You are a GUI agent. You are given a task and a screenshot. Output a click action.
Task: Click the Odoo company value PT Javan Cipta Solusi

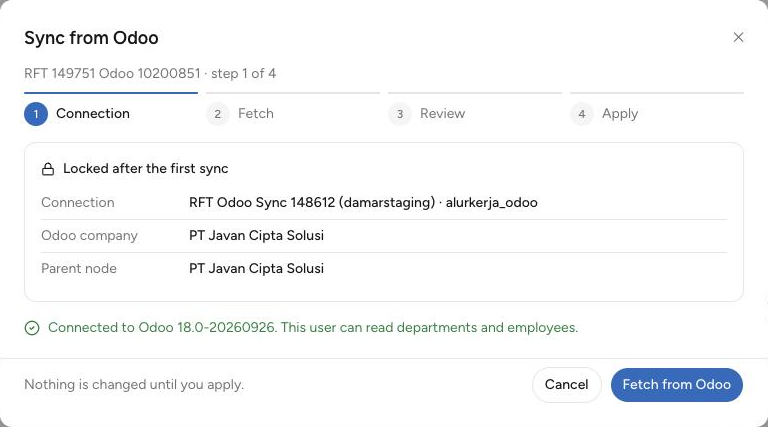pyautogui.click(x=256, y=236)
